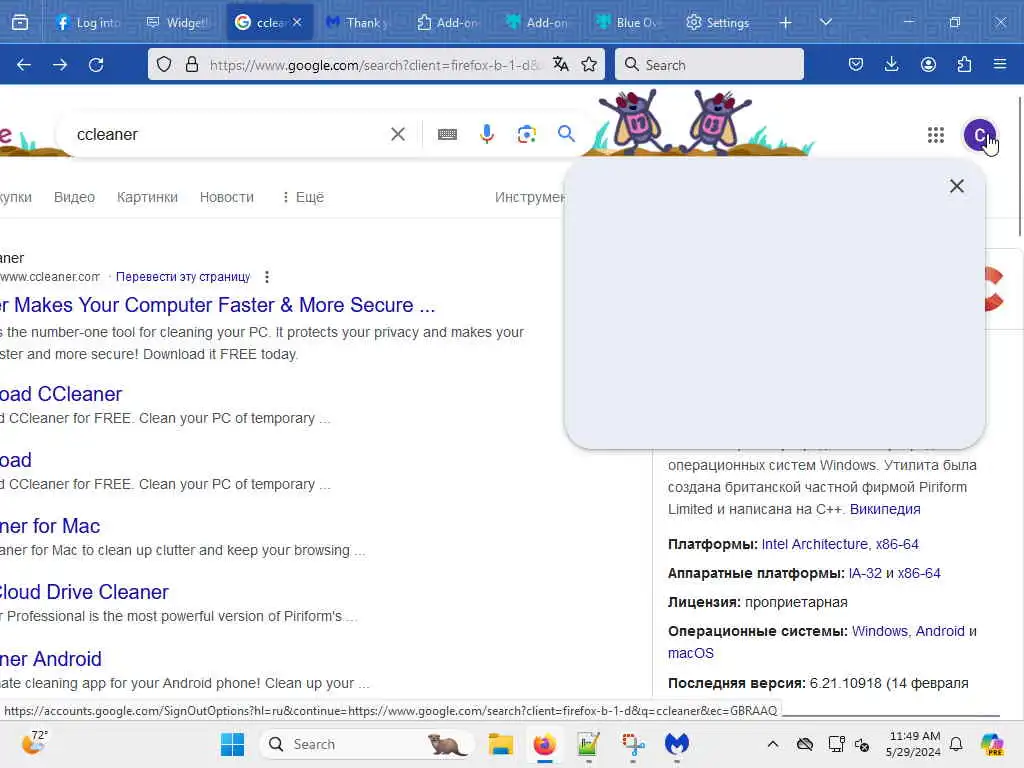Switch to Log into Facebook tab
Image resolution: width=1024 pixels, height=768 pixels.
pos(89,23)
